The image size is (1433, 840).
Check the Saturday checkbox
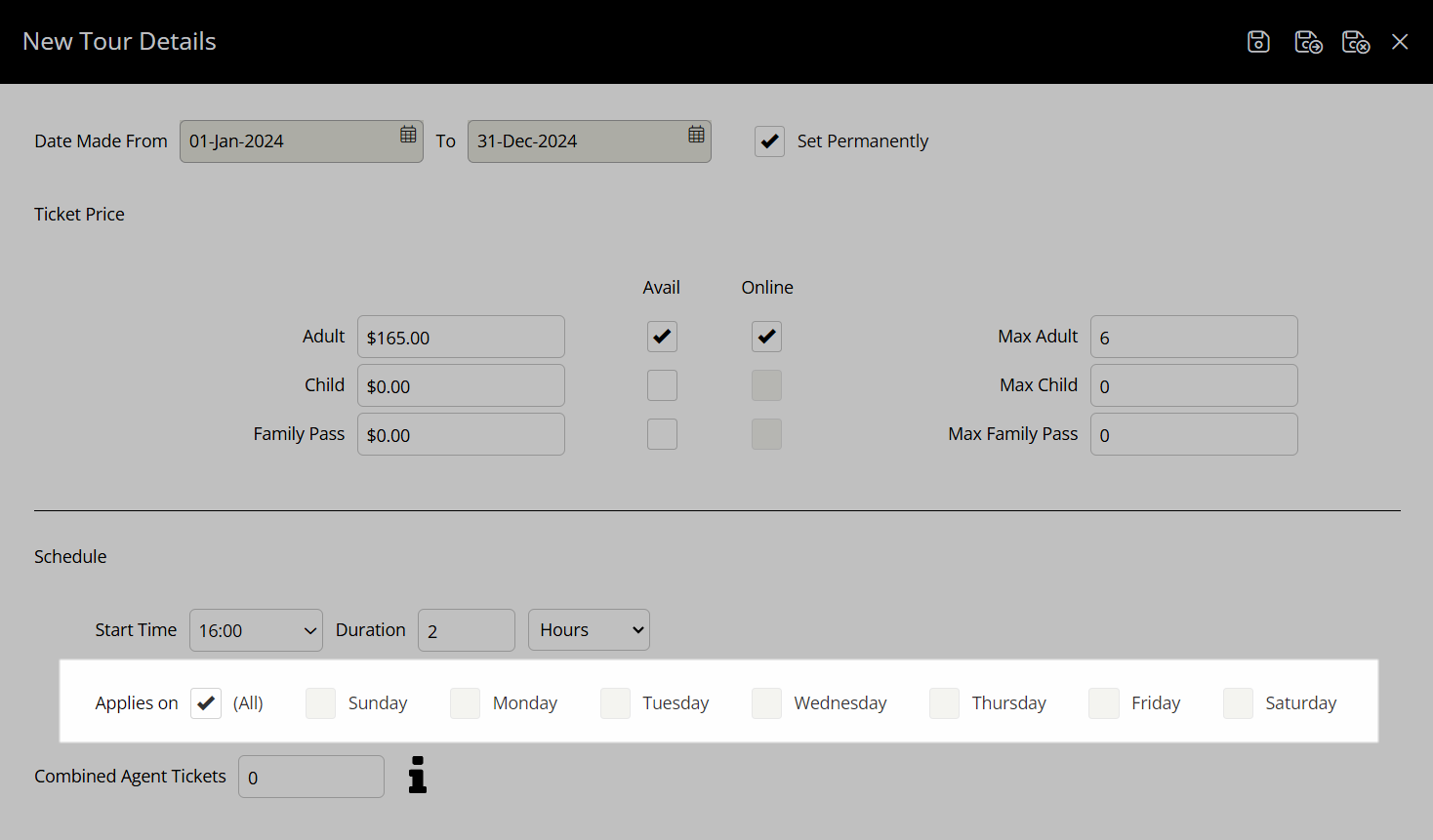1238,703
